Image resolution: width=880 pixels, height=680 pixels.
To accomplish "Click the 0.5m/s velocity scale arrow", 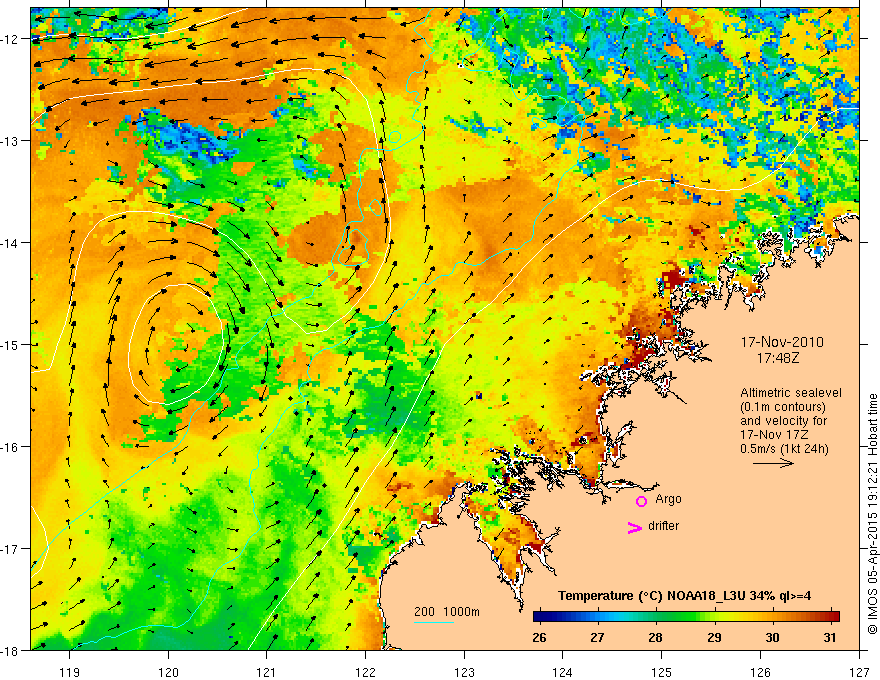I will click(x=773, y=463).
